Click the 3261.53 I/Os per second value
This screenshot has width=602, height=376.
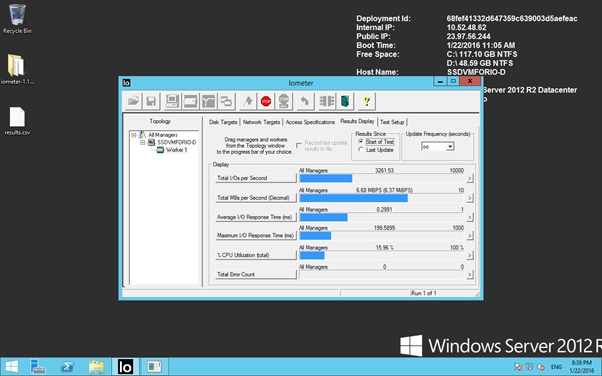(x=384, y=171)
